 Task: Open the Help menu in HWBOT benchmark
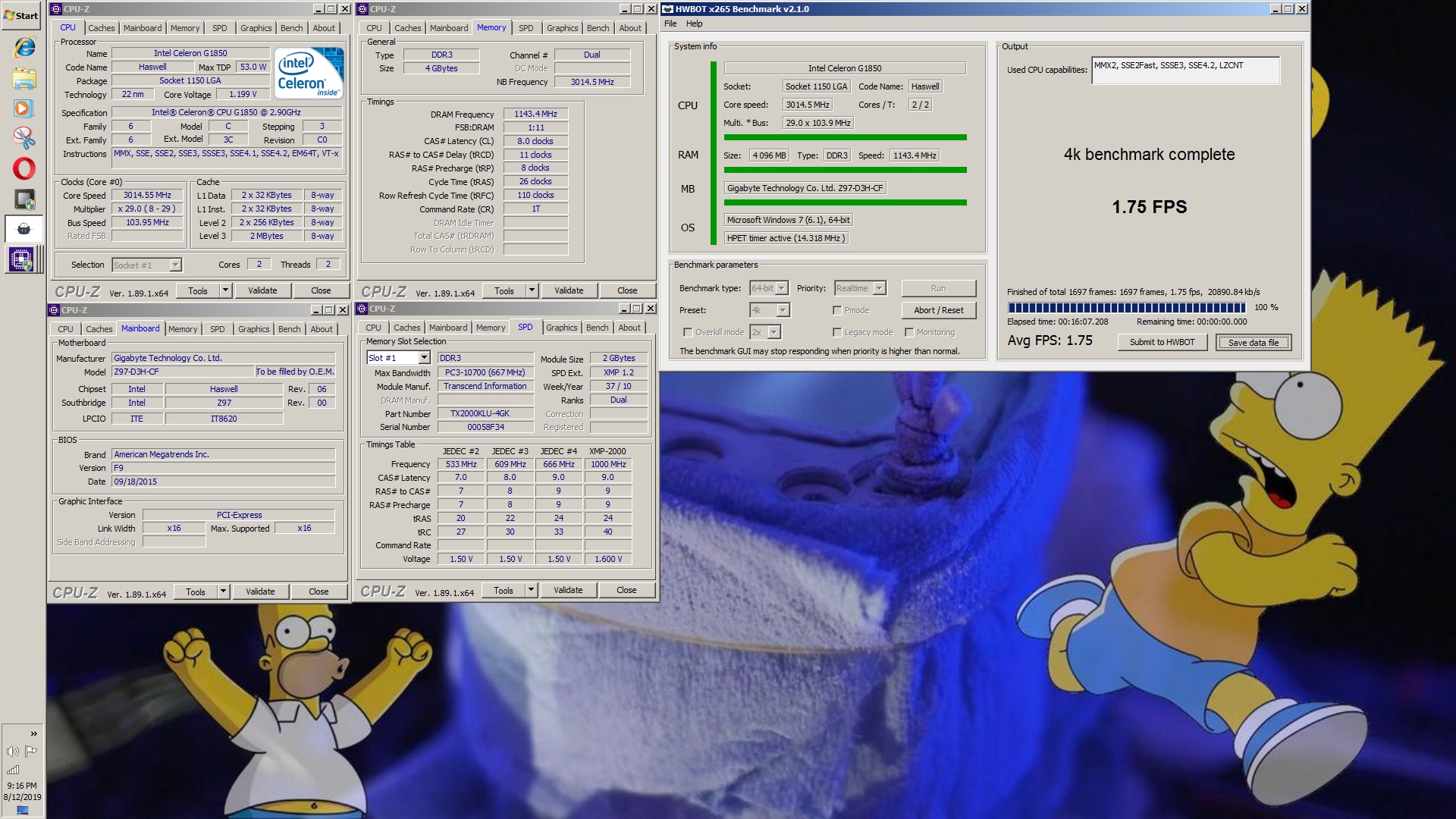(694, 24)
